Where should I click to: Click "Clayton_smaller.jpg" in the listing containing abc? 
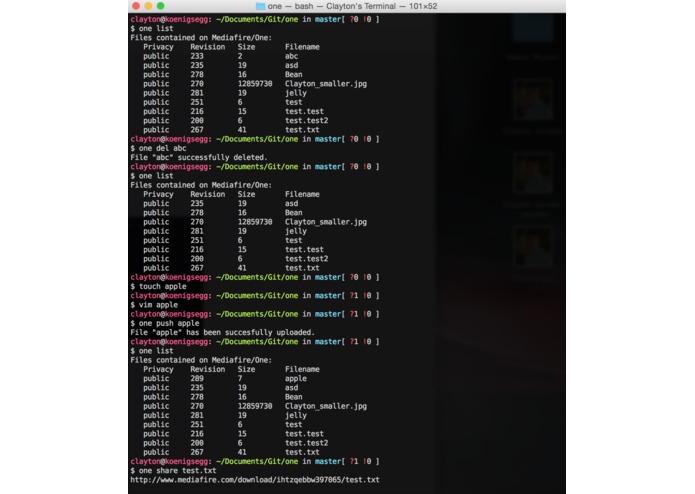click(326, 84)
